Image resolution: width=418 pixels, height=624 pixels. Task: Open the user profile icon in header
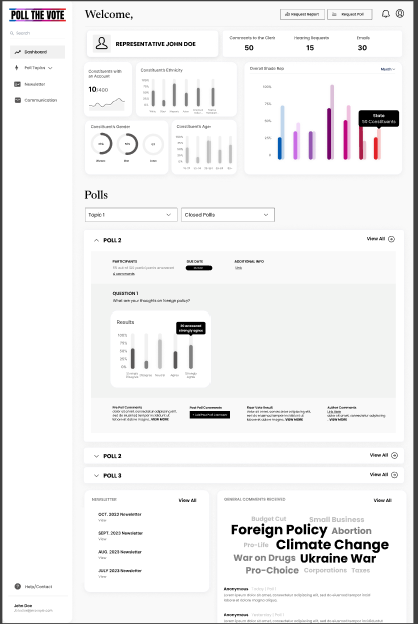click(x=400, y=14)
